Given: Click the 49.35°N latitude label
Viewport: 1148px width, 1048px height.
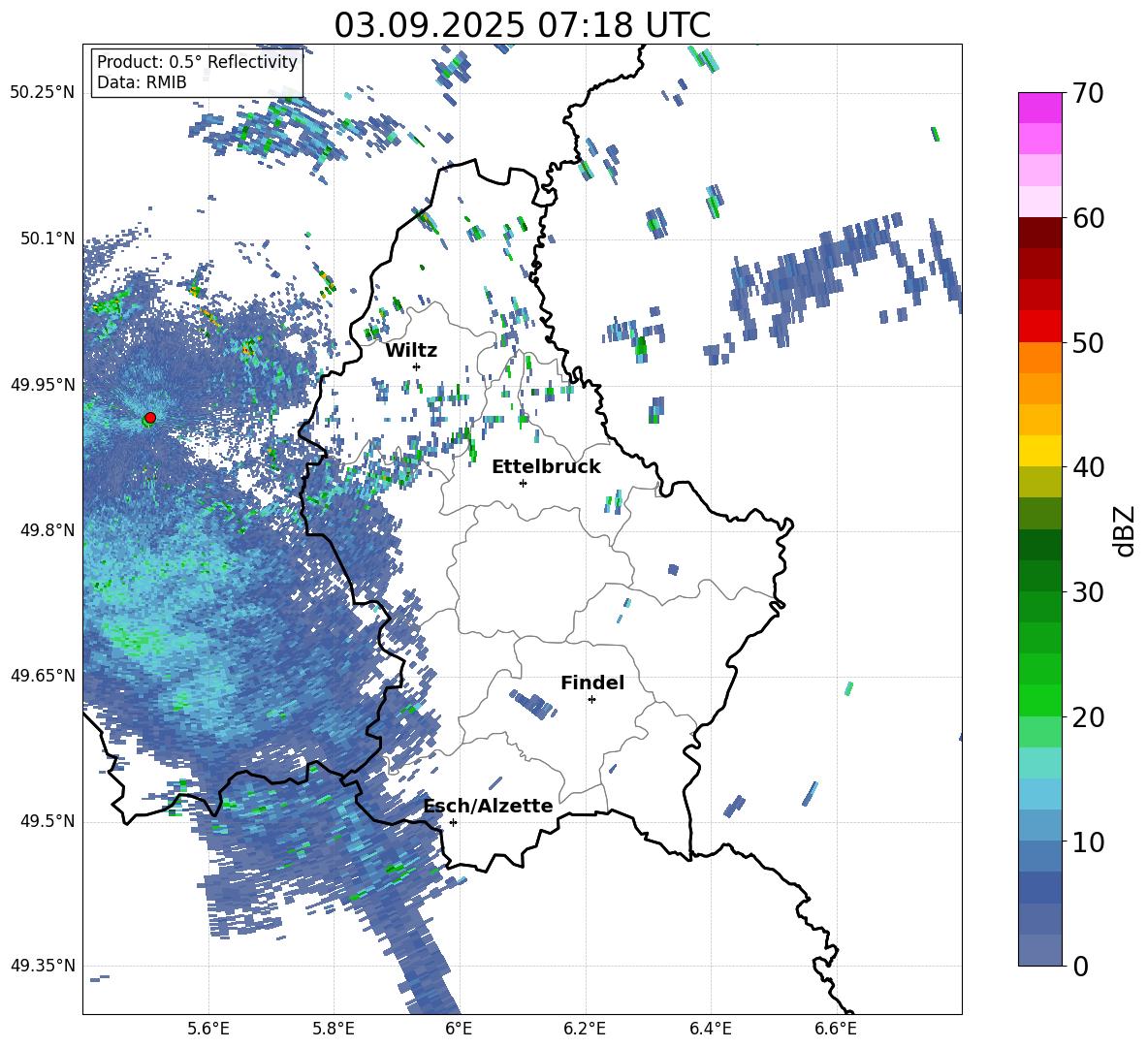Looking at the screenshot, I should tap(43, 966).
